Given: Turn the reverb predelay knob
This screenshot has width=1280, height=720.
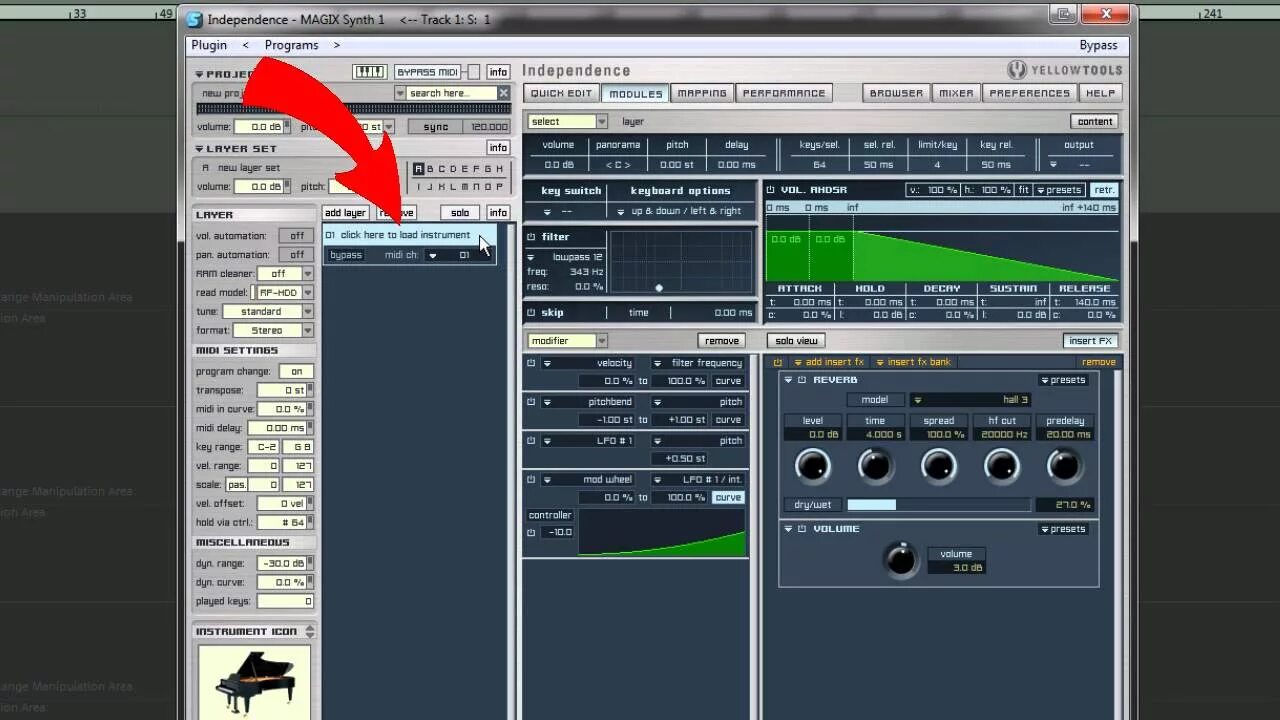Looking at the screenshot, I should pyautogui.click(x=1064, y=466).
